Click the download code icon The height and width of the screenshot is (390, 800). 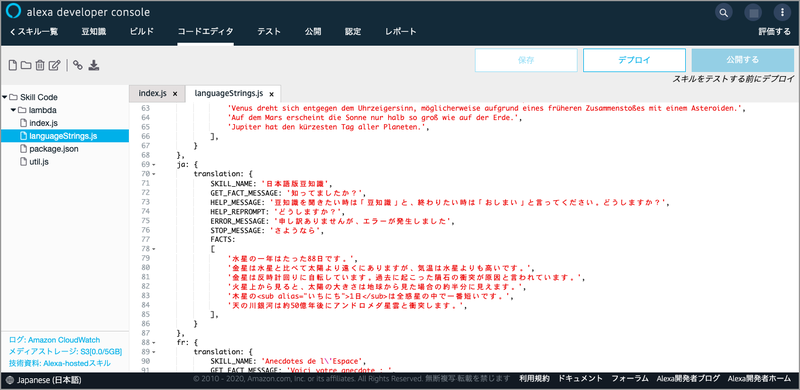click(94, 65)
